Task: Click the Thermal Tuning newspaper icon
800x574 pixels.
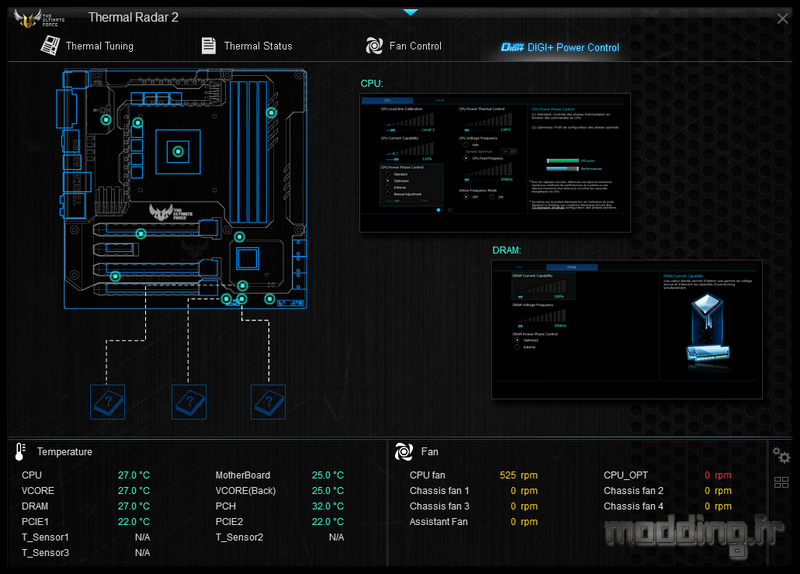Action: (x=50, y=45)
